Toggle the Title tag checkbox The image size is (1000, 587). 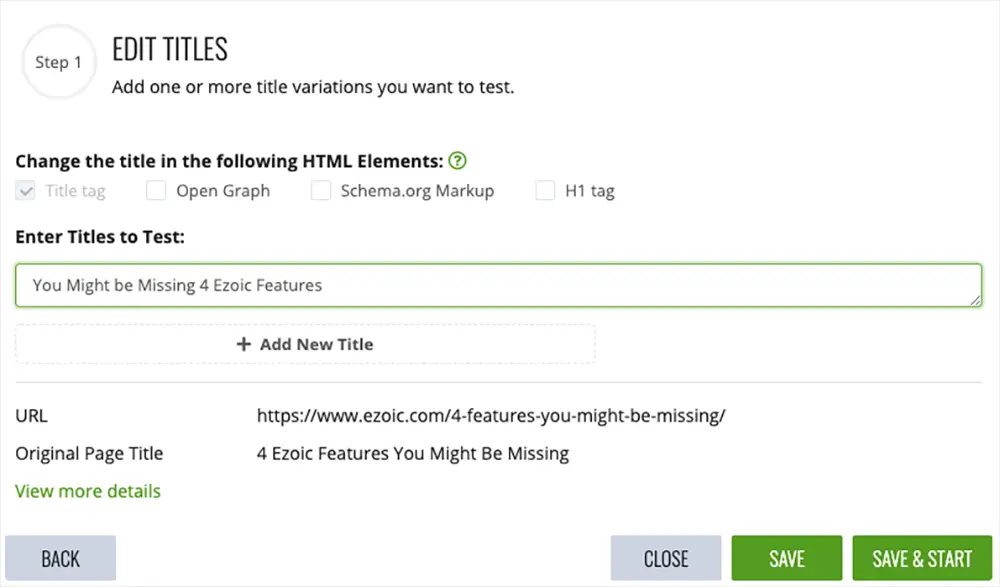pyautogui.click(x=26, y=191)
